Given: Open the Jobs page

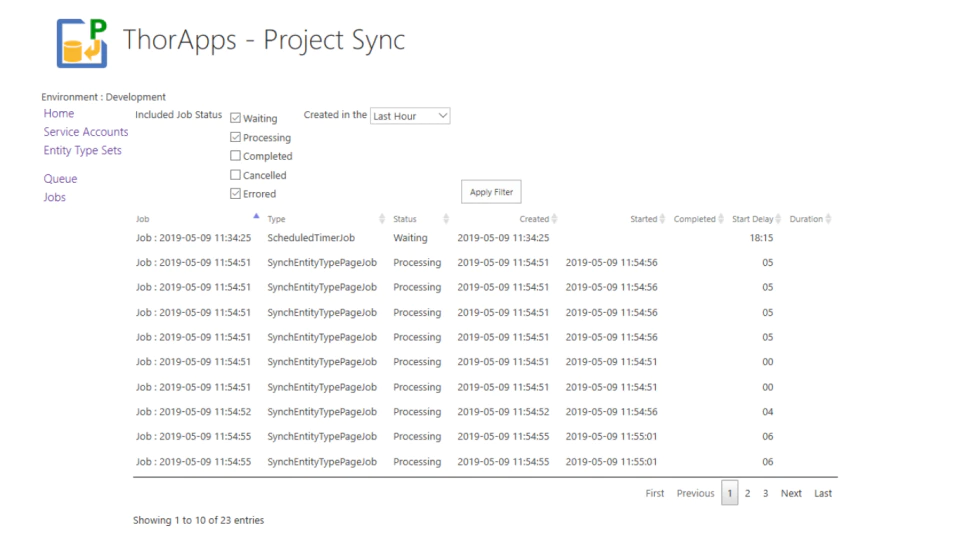Looking at the screenshot, I should click(54, 197).
